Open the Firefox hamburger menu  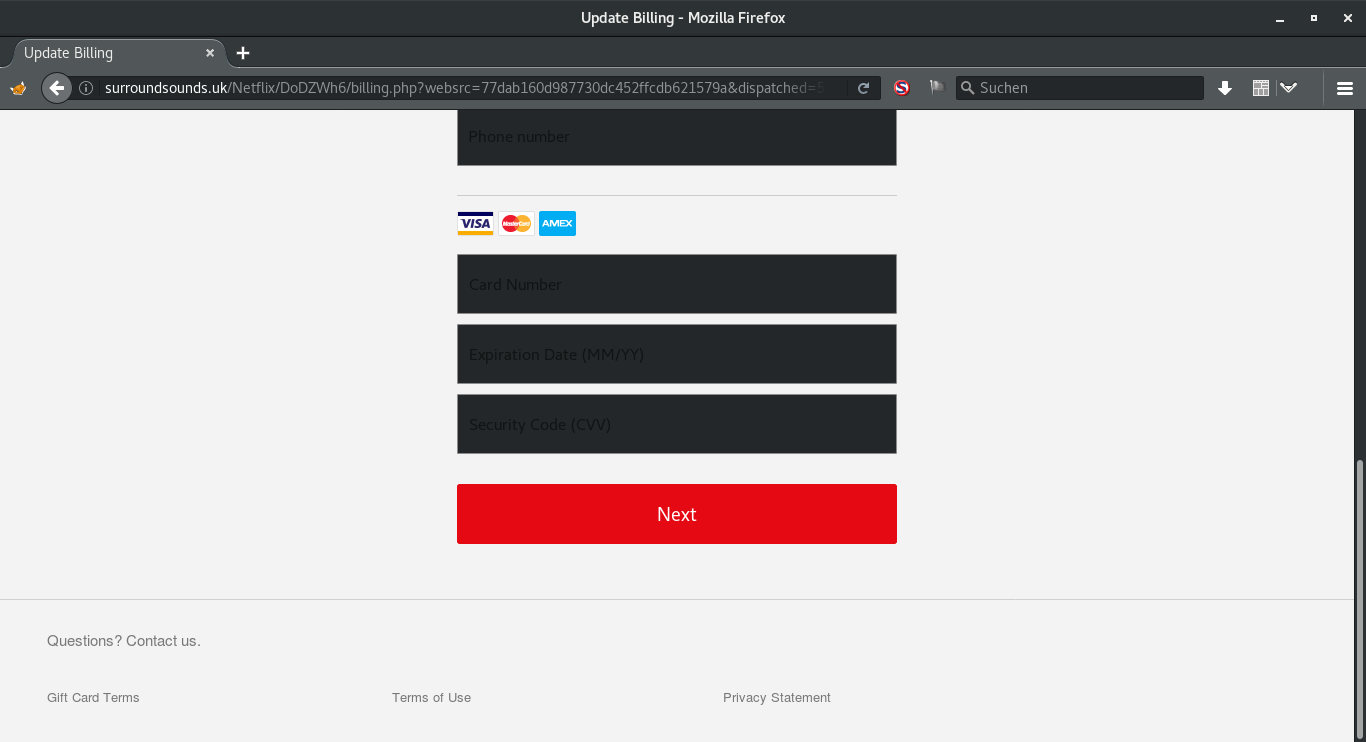(x=1344, y=88)
